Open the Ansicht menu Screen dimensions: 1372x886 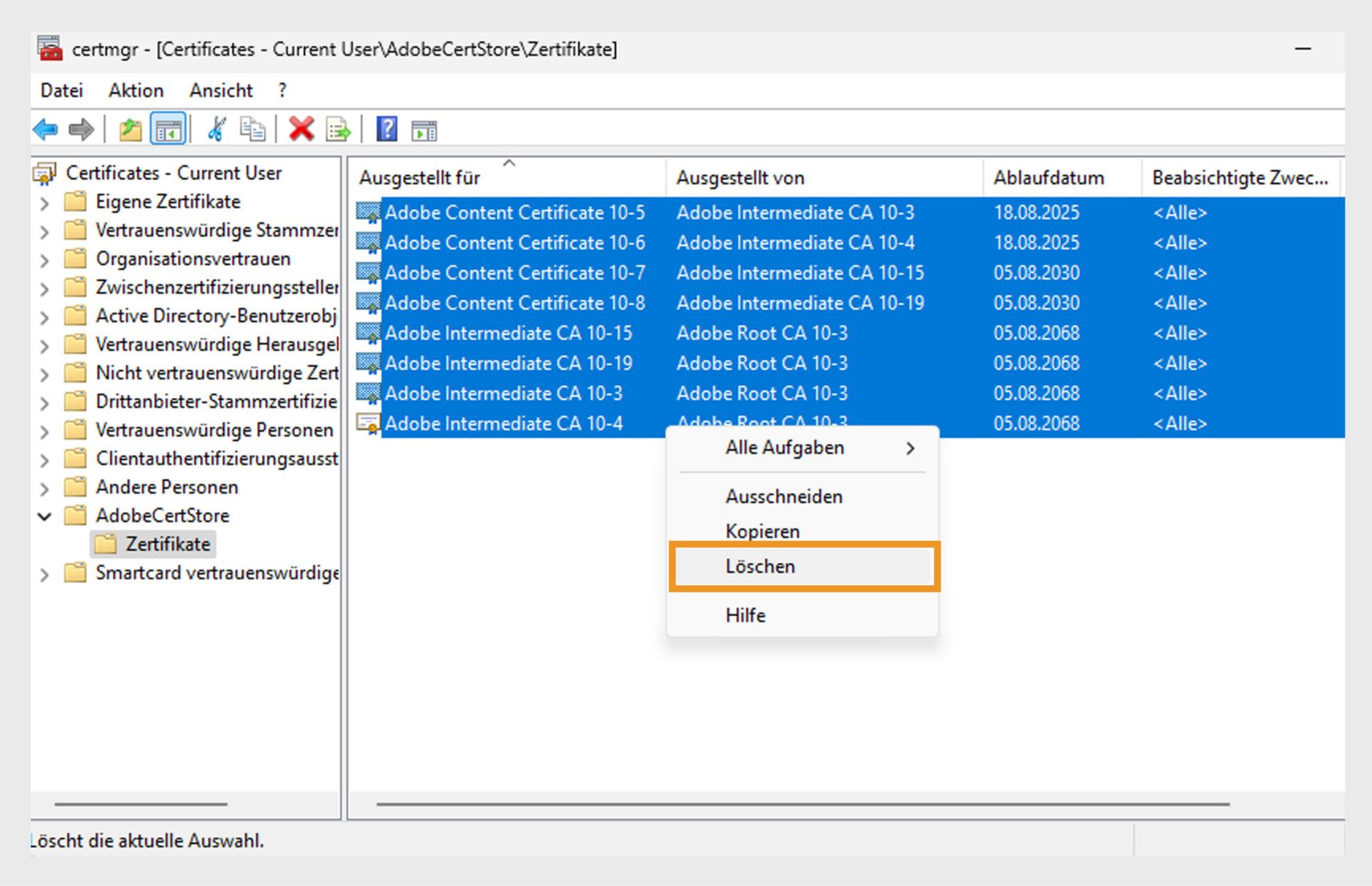pyautogui.click(x=221, y=90)
